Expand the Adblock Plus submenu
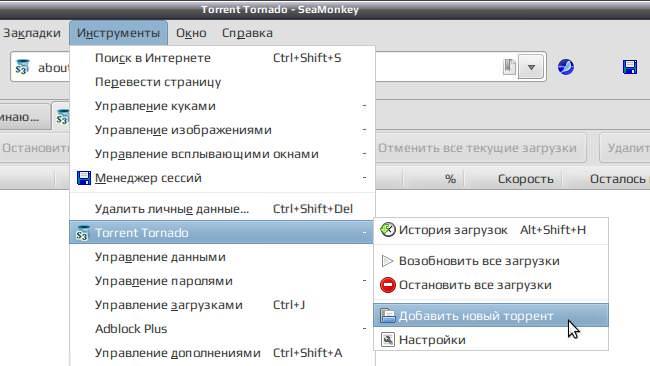This screenshot has height=366, width=650. [x=222, y=329]
